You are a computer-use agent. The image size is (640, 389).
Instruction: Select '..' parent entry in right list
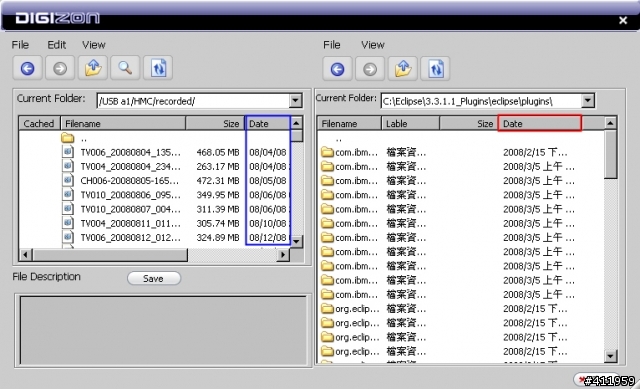[x=339, y=139]
